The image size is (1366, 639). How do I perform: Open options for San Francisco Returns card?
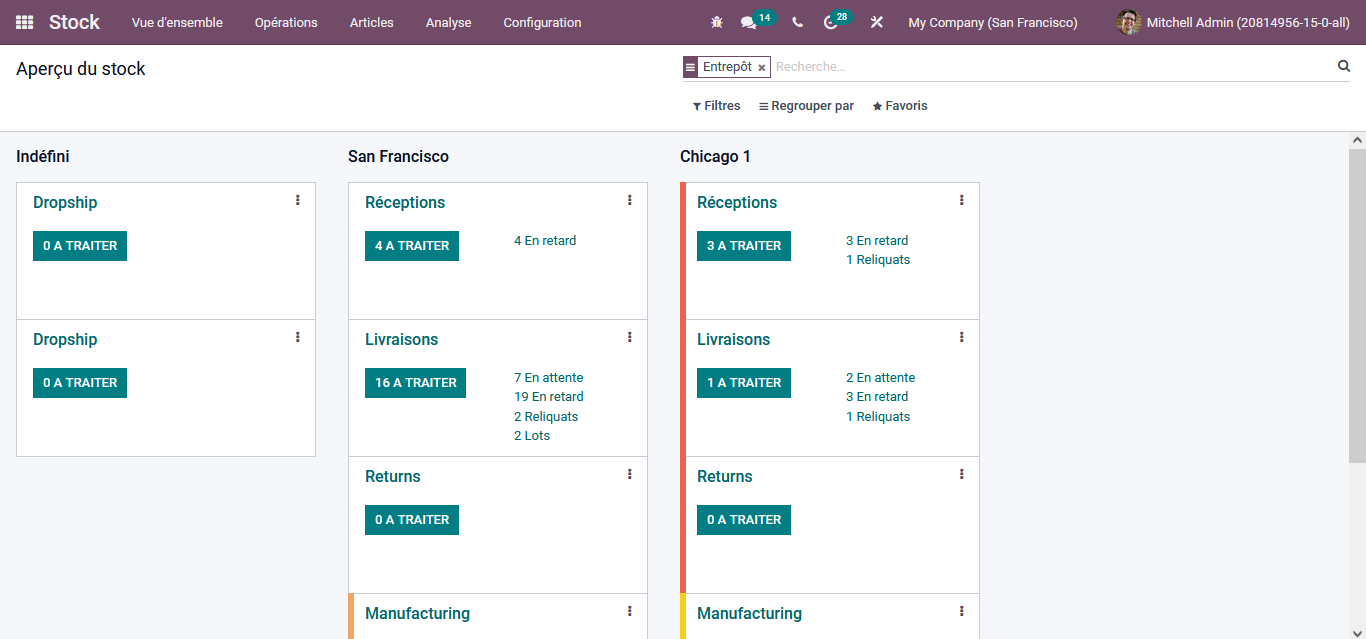[629, 474]
